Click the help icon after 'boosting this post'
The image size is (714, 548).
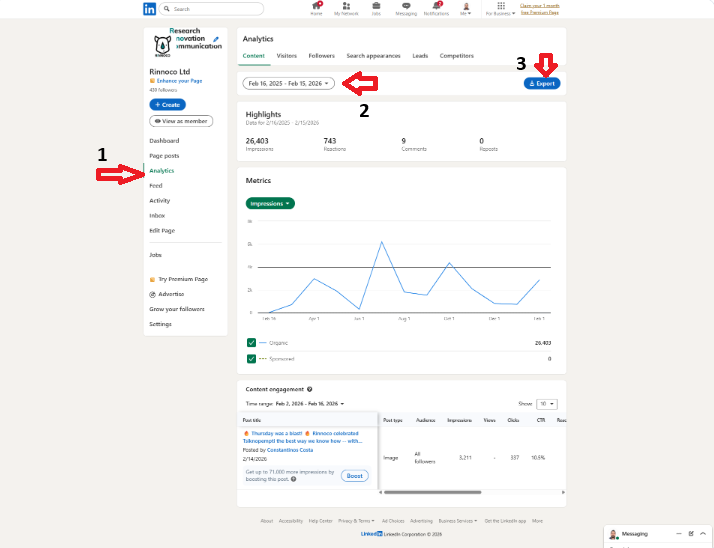click(x=294, y=479)
